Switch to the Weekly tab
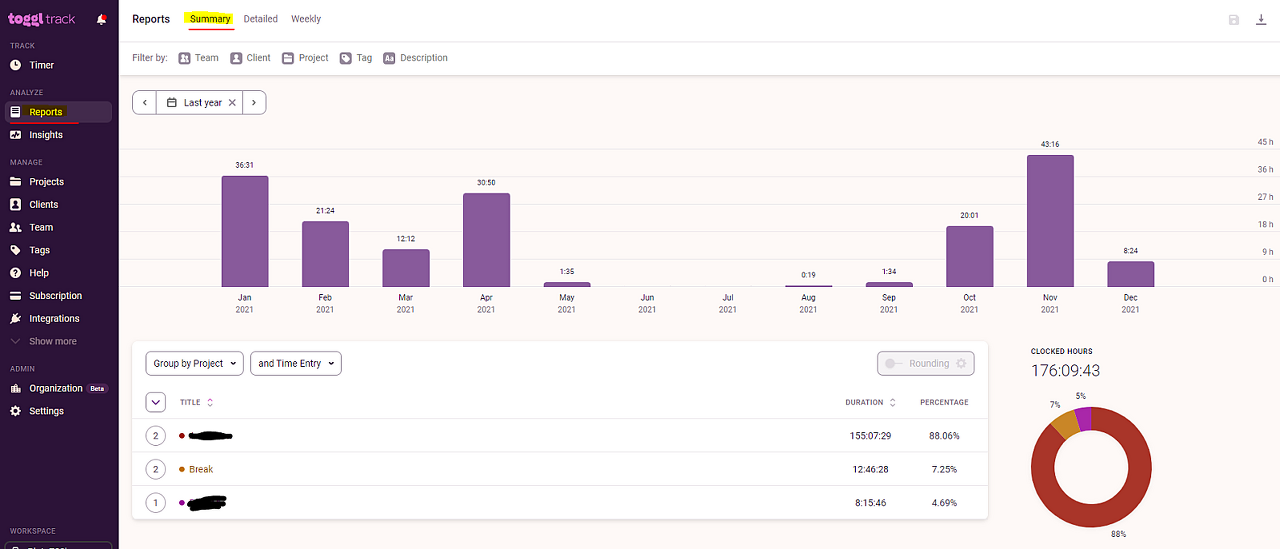Image resolution: width=1280 pixels, height=549 pixels. (306, 19)
